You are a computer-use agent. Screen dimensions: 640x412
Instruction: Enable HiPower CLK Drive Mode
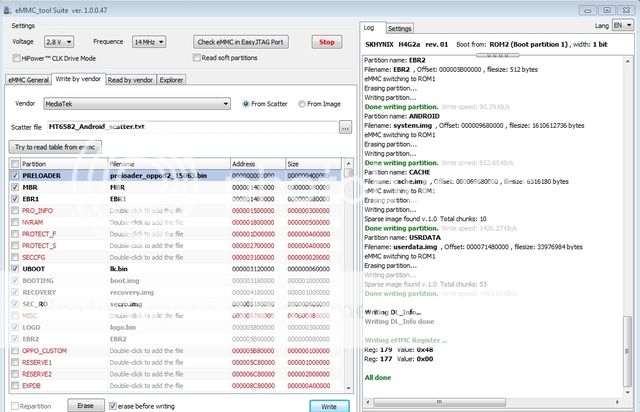[x=15, y=58]
